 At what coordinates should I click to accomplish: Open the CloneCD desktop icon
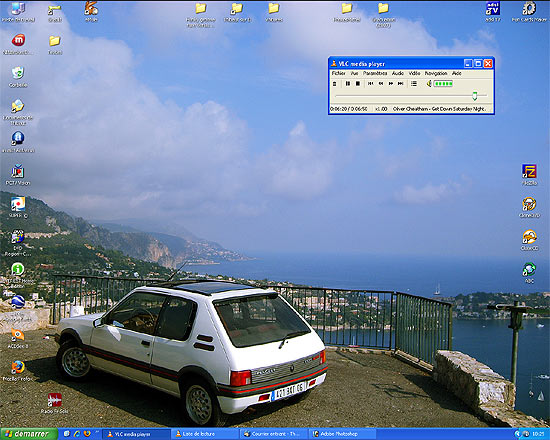click(529, 240)
